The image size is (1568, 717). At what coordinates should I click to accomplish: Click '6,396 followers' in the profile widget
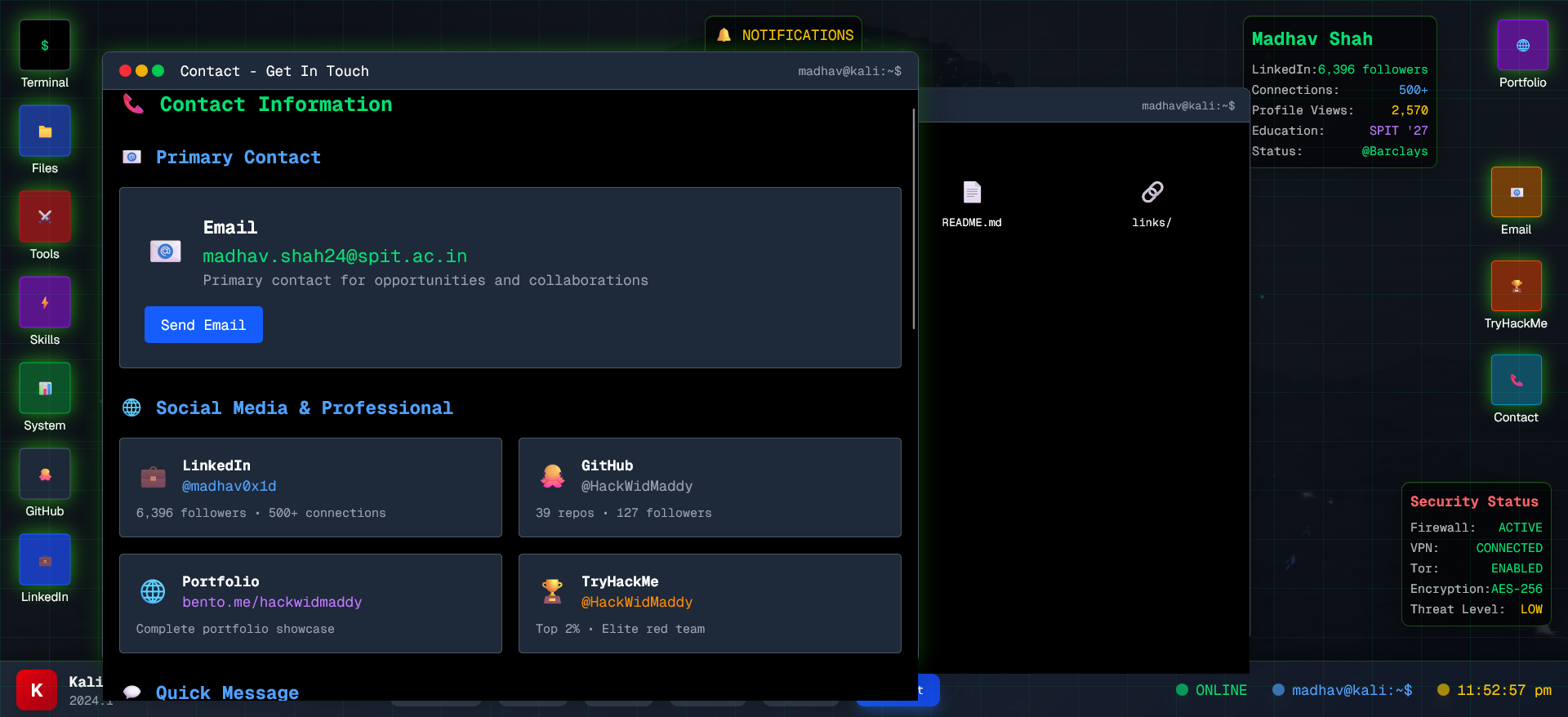coord(1373,69)
